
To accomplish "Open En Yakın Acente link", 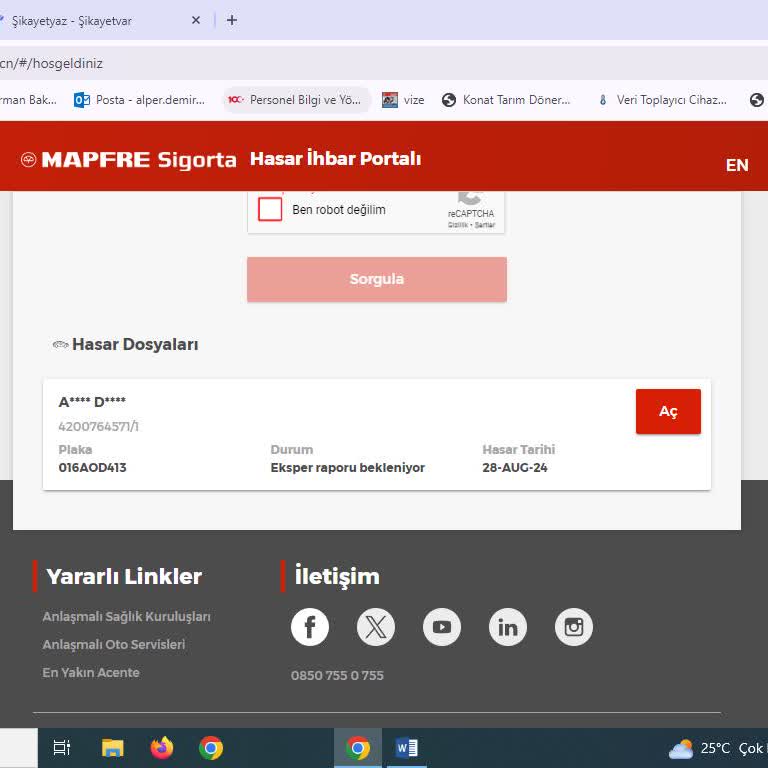I will [91, 672].
